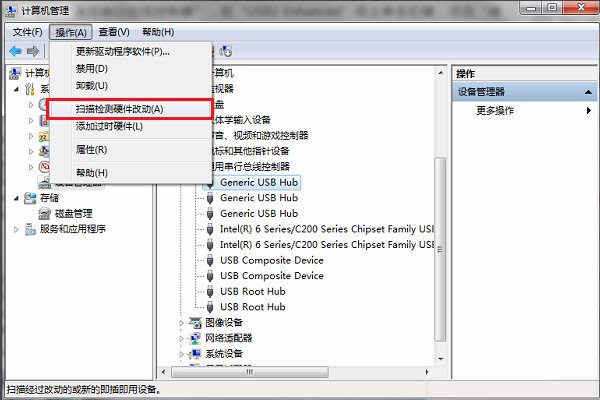This screenshot has width=600, height=400.
Task: Click horizontal scrollbar right arrow
Action: [427, 372]
